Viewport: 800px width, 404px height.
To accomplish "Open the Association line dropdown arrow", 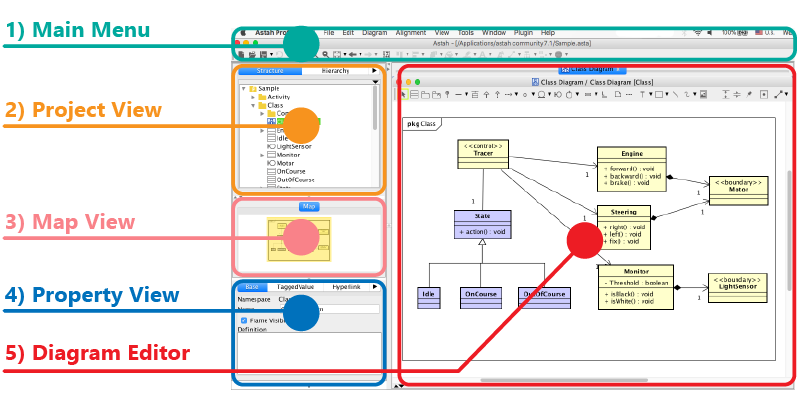I will pyautogui.click(x=467, y=94).
